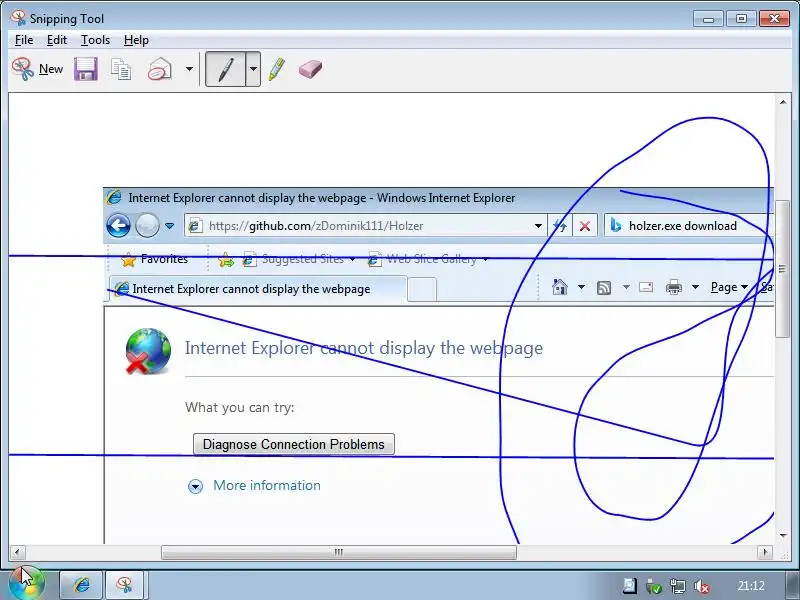Screen dimensions: 800x600
Task: Minimize the Snipping Tool window
Action: click(708, 19)
